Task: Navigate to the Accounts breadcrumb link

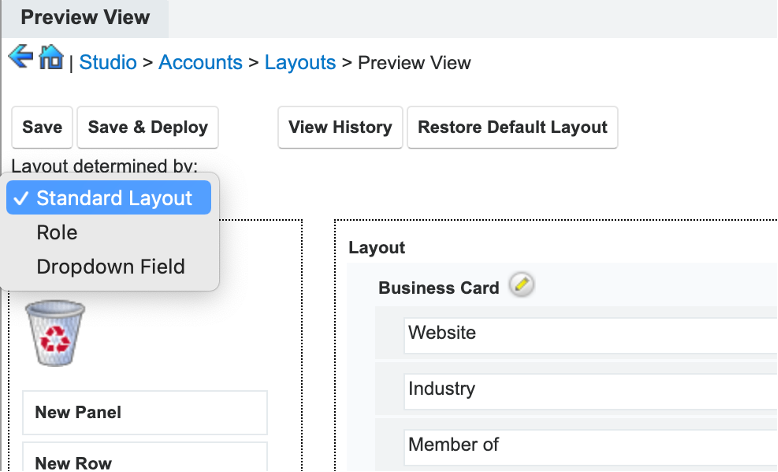Action: [x=200, y=62]
